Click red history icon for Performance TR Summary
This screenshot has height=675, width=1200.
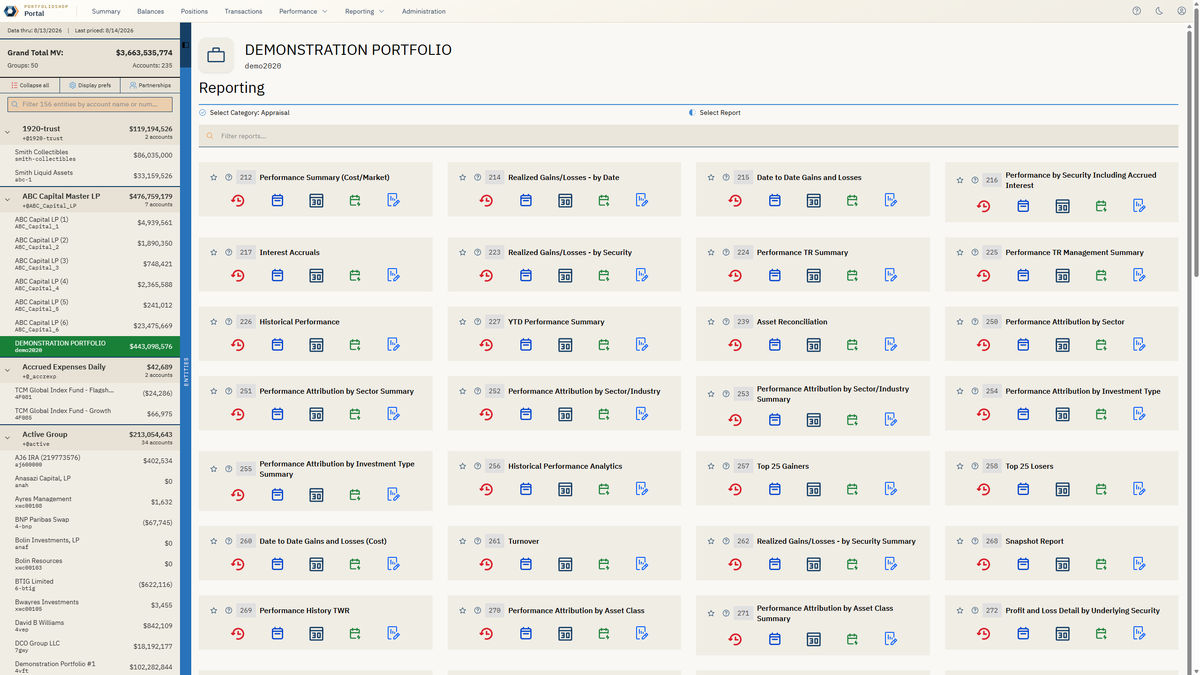point(735,276)
